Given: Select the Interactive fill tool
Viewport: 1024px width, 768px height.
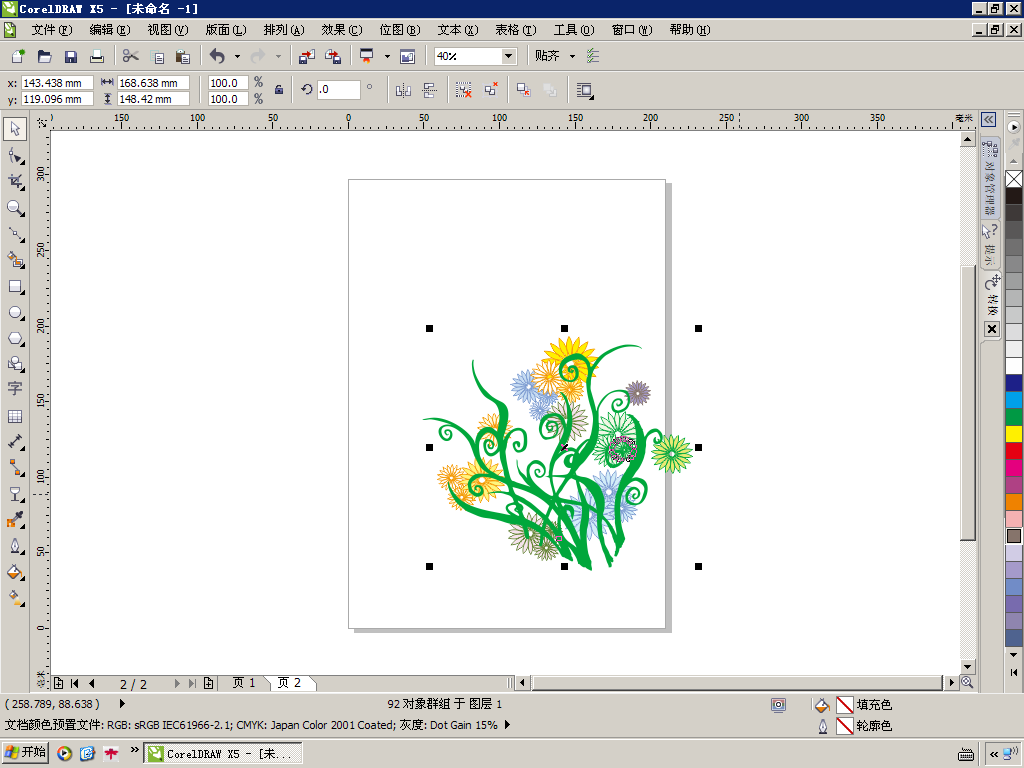Looking at the screenshot, I should (15, 598).
